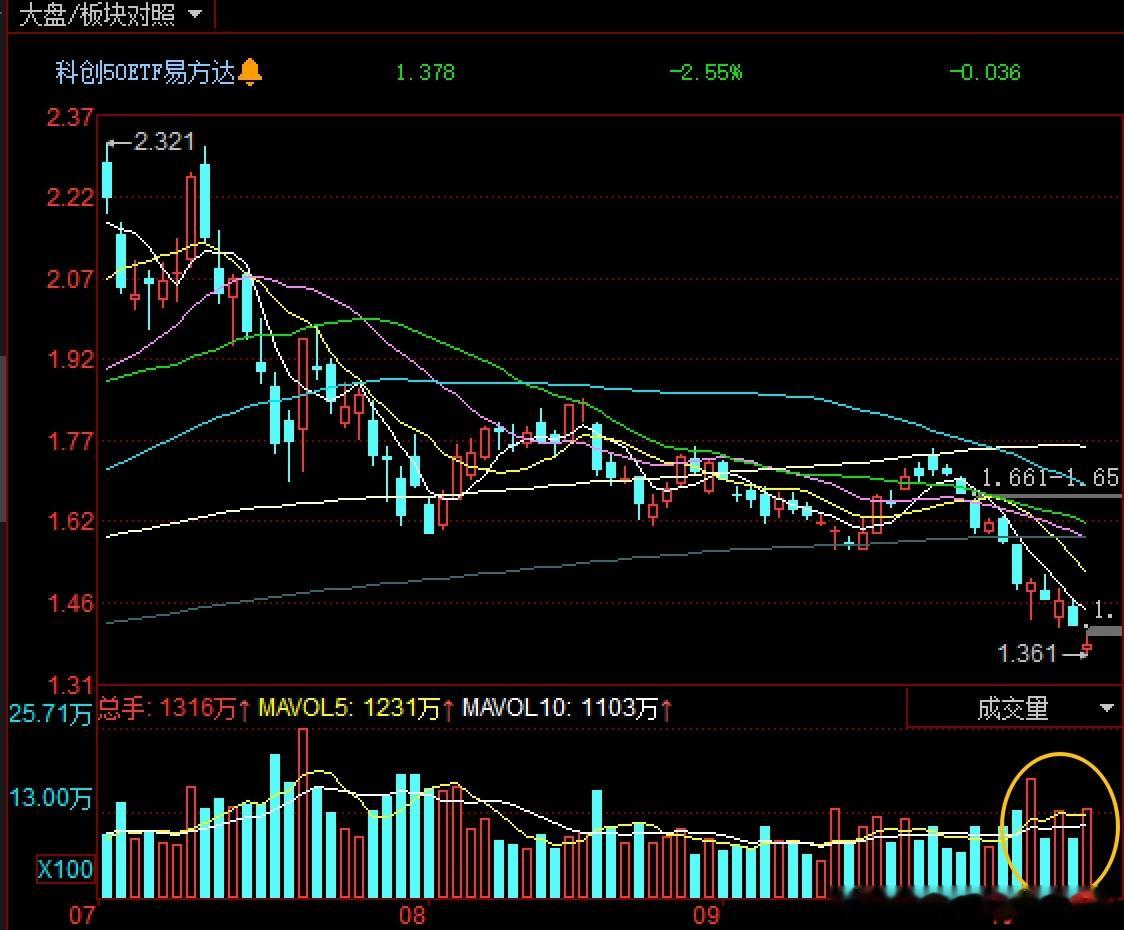The height and width of the screenshot is (930, 1124).
Task: Expand the 成交量 indicator dropdown
Action: [x=1106, y=708]
